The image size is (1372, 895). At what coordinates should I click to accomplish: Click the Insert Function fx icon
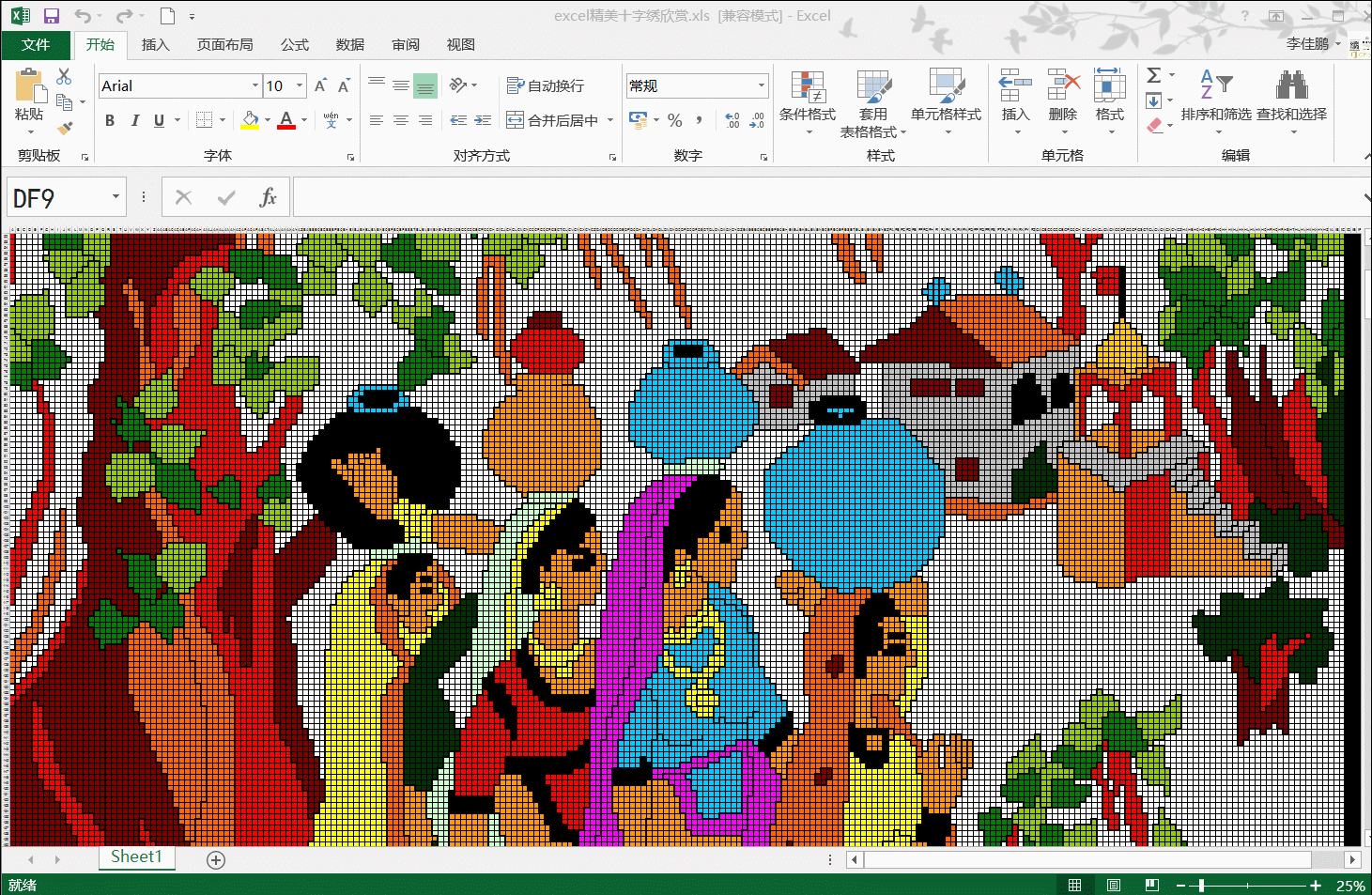[268, 197]
